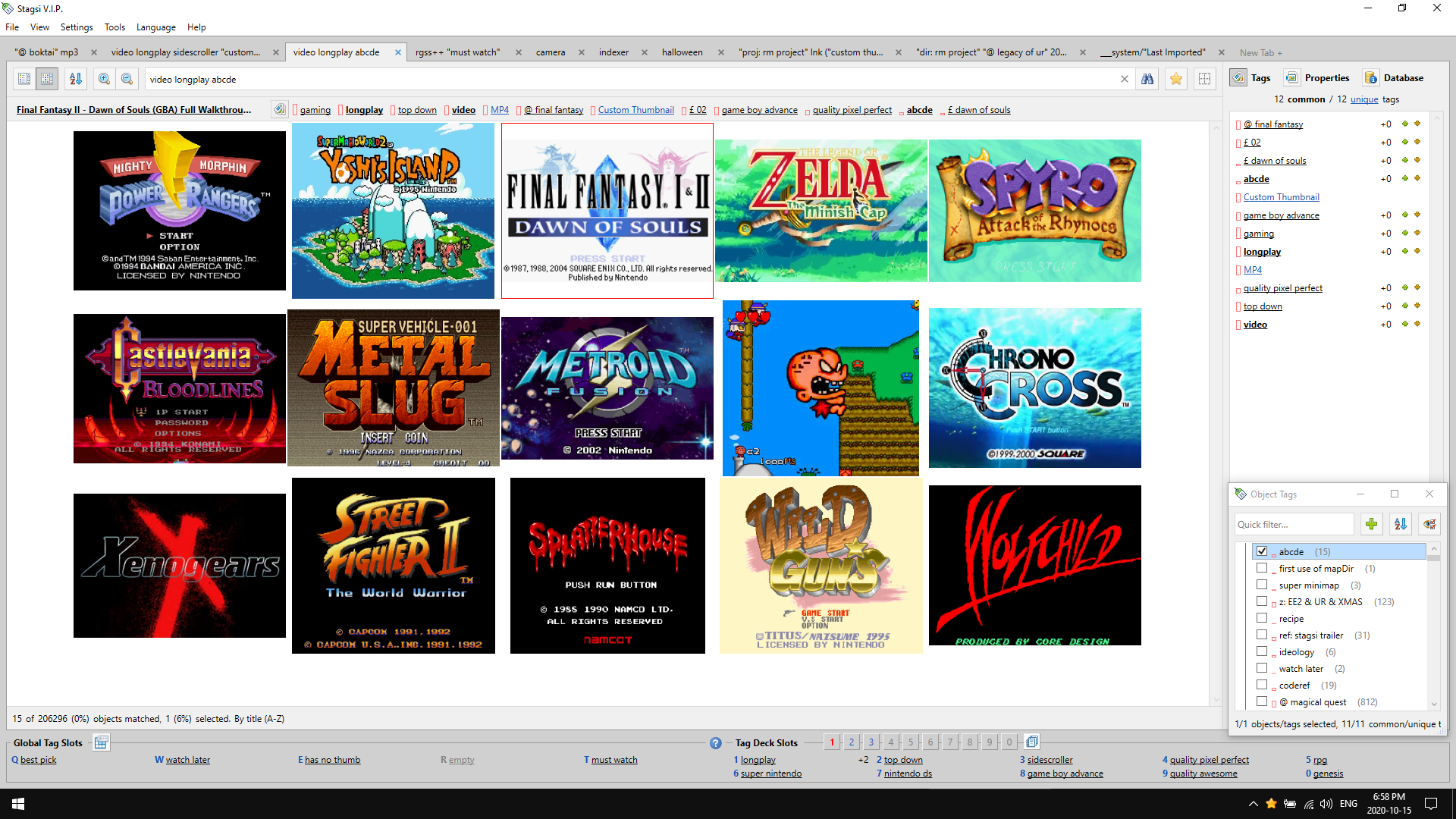
Task: Check the watch later checkbox in Object Tags
Action: [1262, 668]
